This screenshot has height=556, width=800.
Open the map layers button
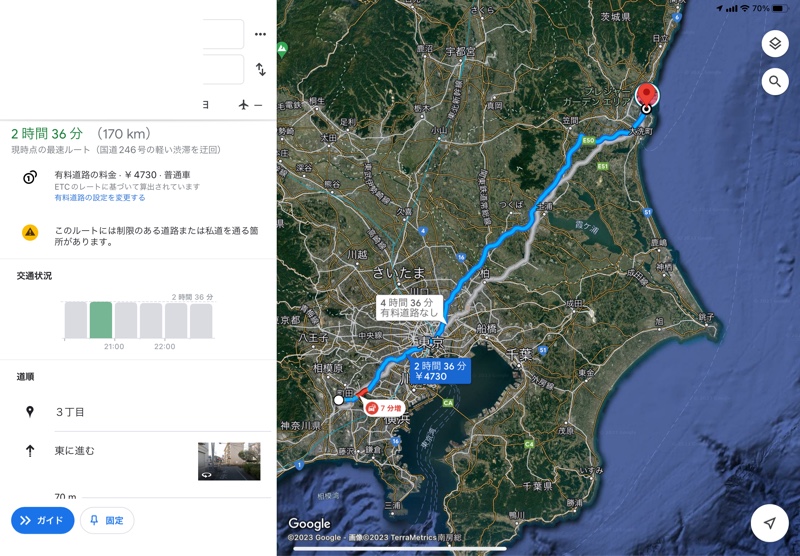click(775, 43)
